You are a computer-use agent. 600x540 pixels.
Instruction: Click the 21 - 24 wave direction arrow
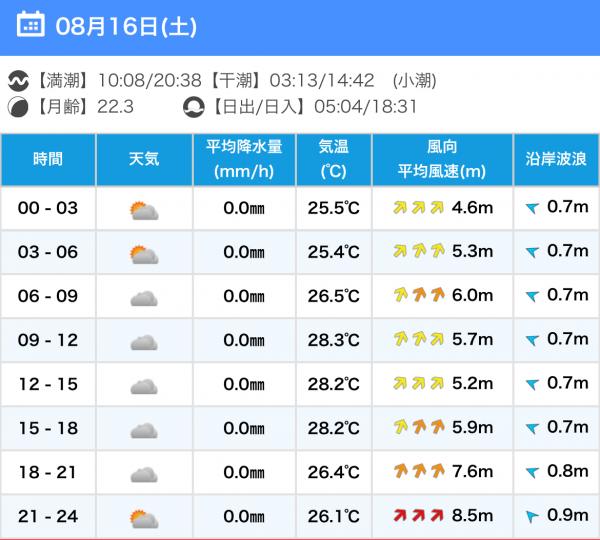point(532,517)
